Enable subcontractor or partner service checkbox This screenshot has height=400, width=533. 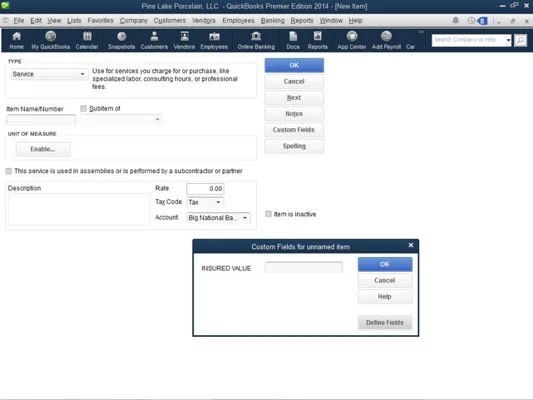click(8, 171)
